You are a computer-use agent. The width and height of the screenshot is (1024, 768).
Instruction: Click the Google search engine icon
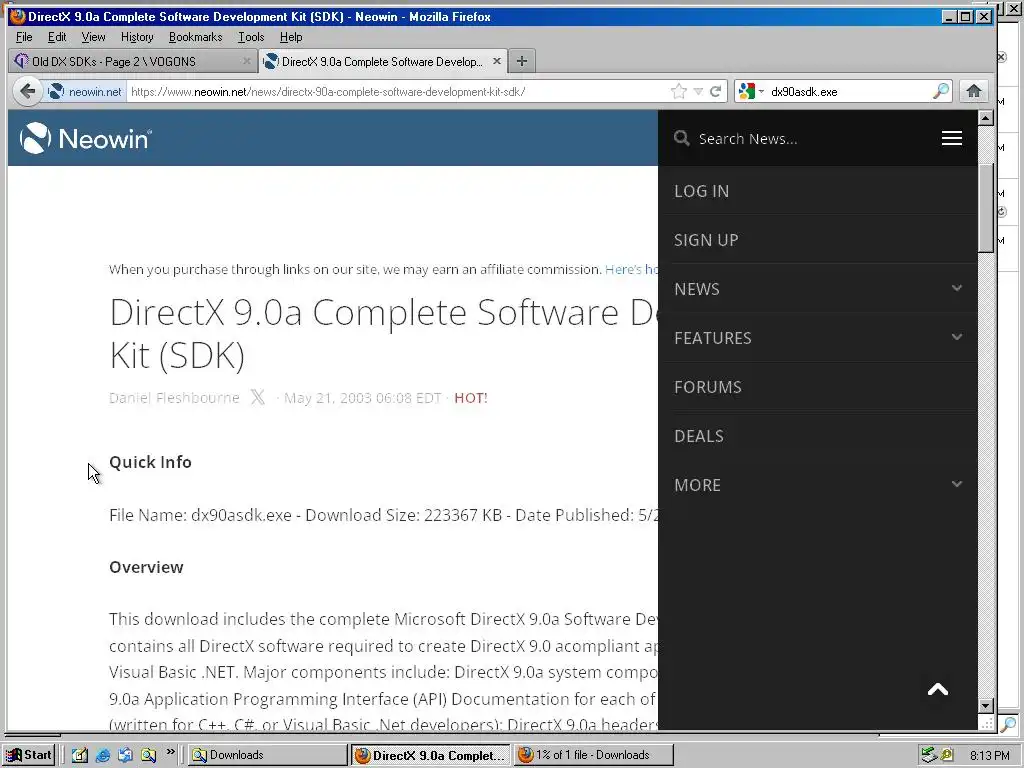tap(746, 91)
